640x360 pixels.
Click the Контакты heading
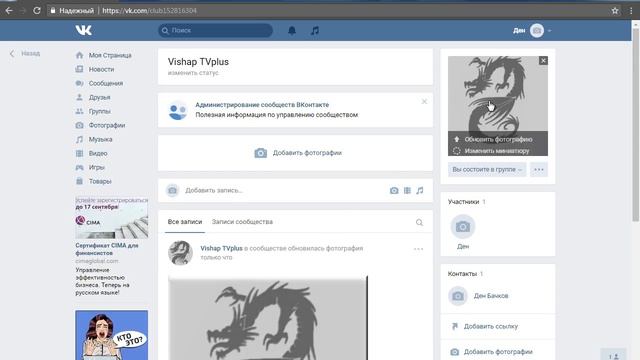[x=462, y=274]
